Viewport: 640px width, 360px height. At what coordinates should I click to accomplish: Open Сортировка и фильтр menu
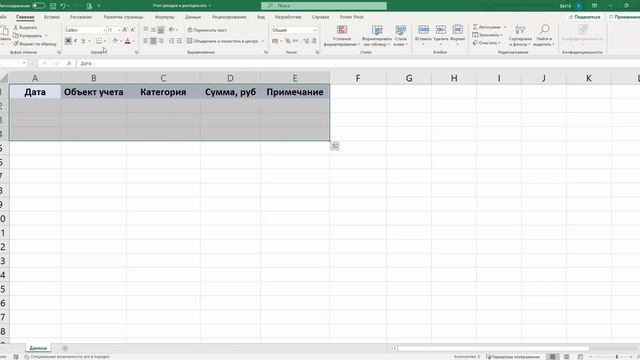520,35
